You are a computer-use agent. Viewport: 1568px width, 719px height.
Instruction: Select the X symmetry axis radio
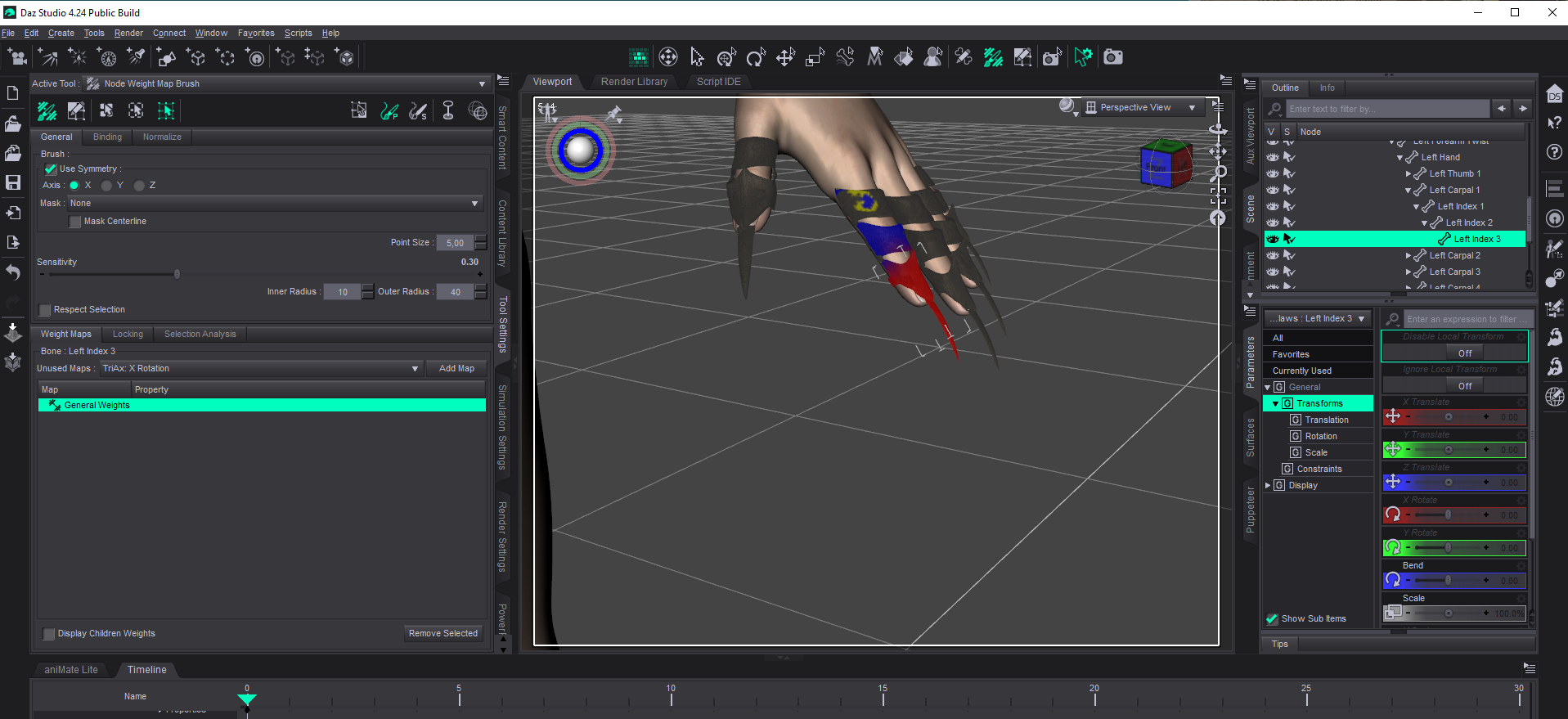tap(74, 186)
